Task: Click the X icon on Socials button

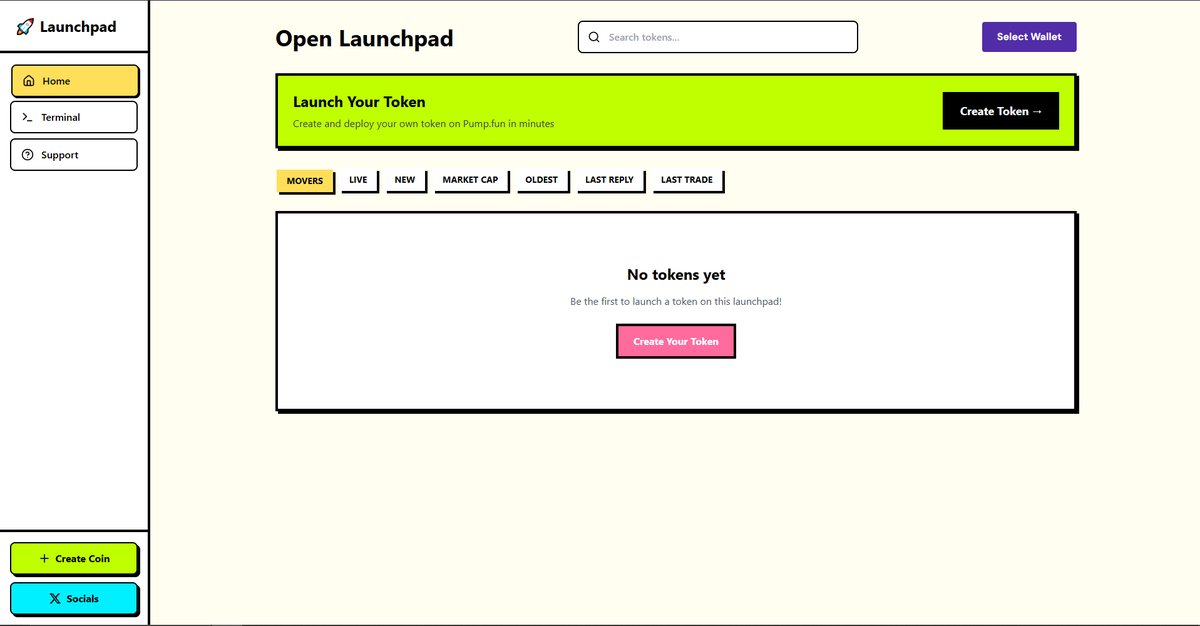Action: 53,598
